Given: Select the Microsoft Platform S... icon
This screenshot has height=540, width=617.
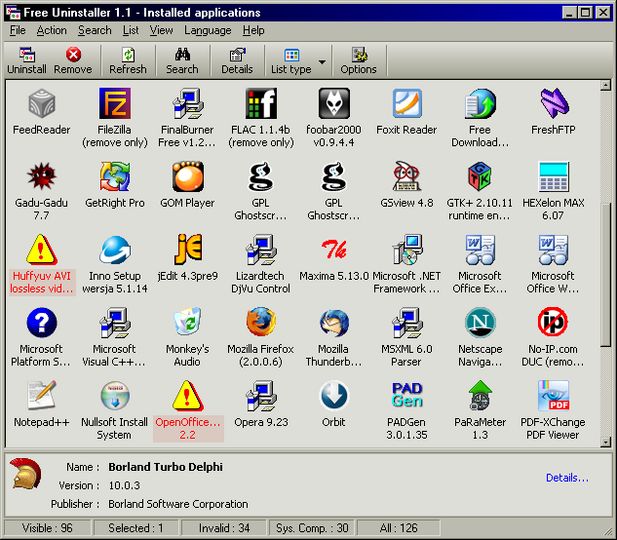Looking at the screenshot, I should pyautogui.click(x=42, y=323).
